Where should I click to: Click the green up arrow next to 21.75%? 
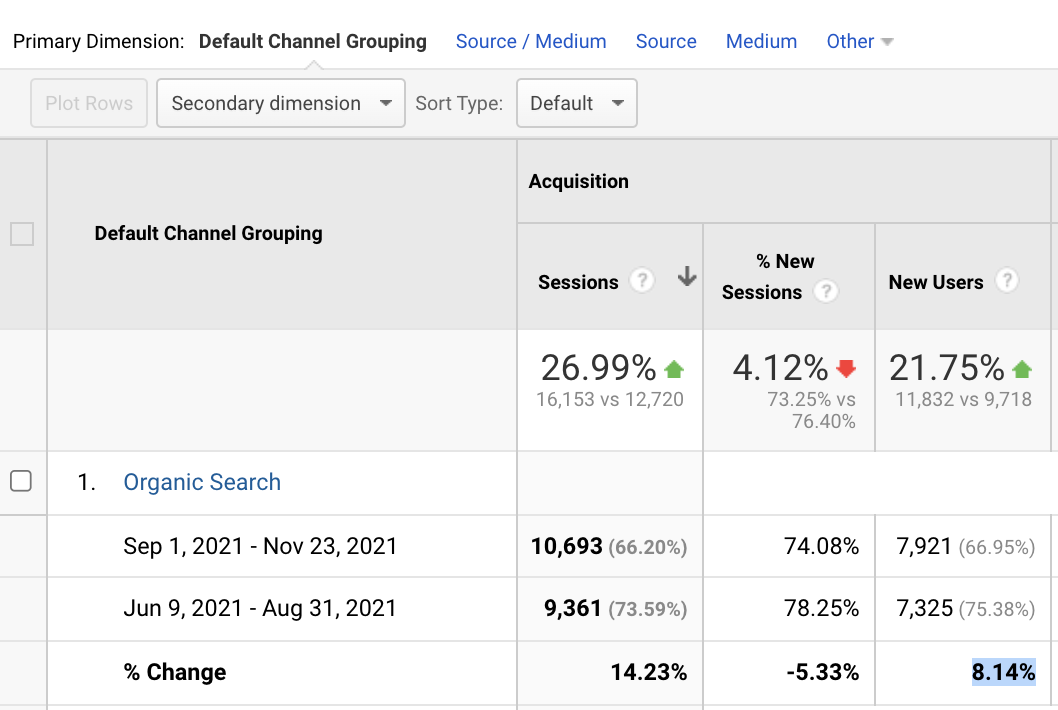[1021, 368]
